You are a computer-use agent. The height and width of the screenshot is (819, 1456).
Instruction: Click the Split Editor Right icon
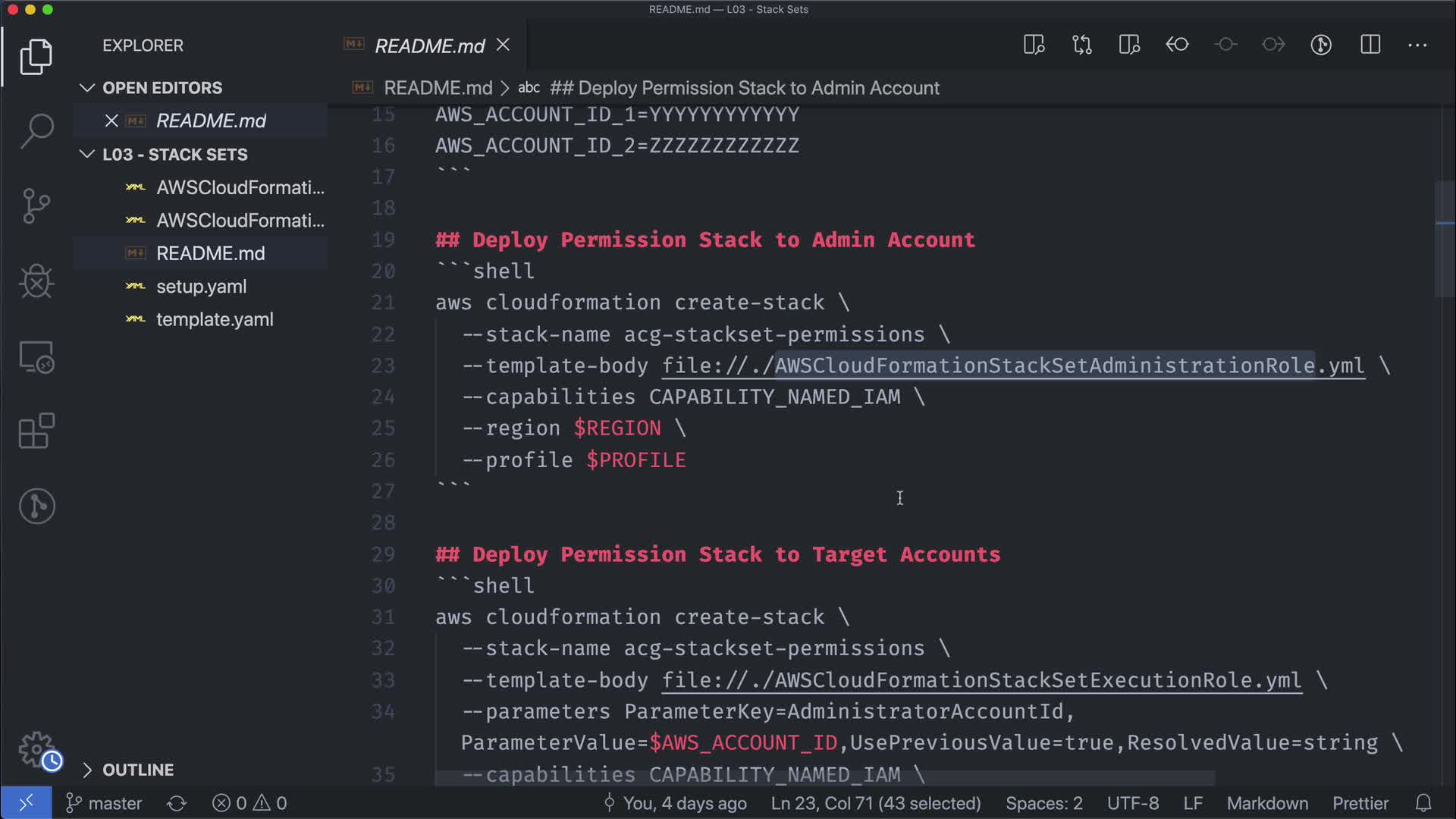[x=1370, y=45]
